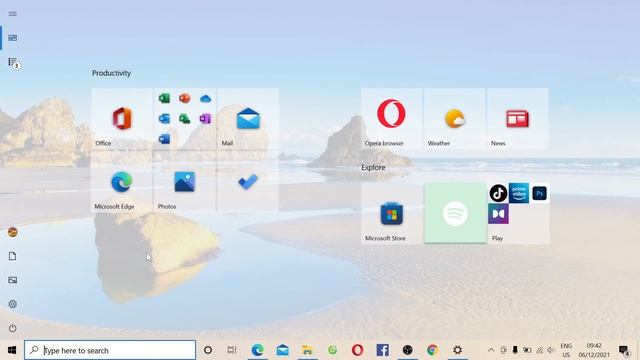The image size is (640, 360).
Task: Open Chrome from the taskbar
Action: tap(432, 350)
